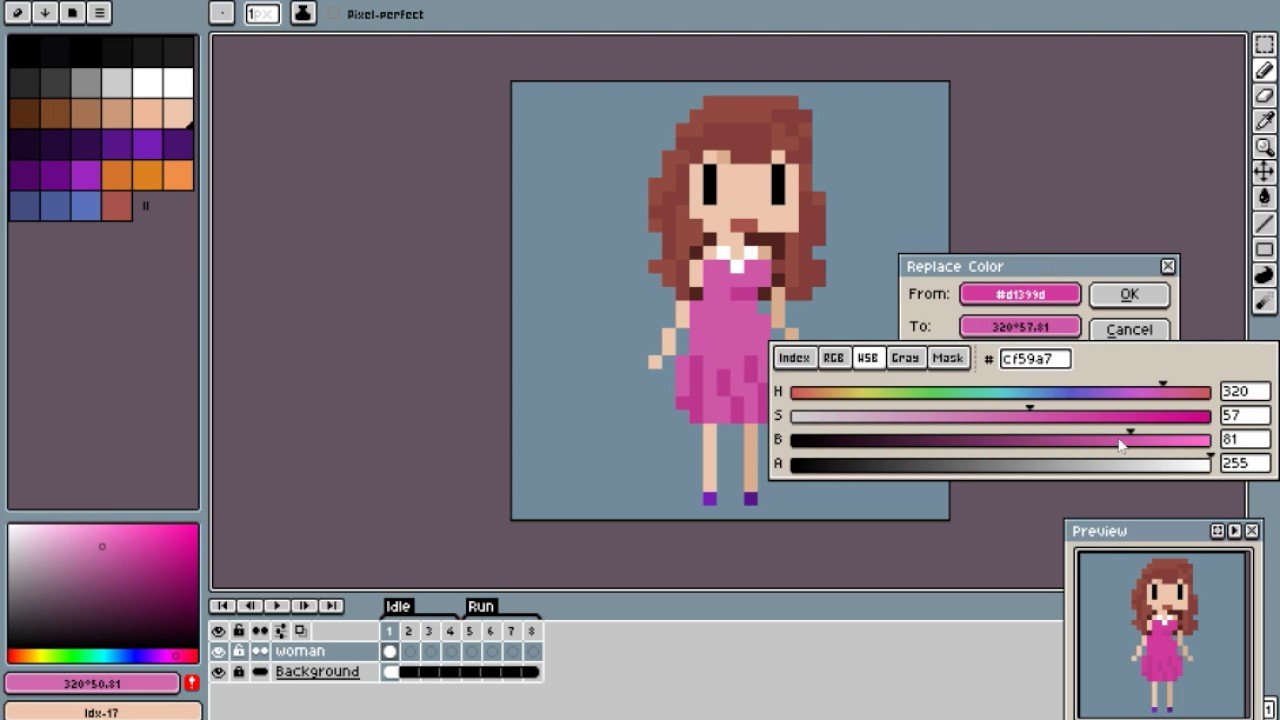The image size is (1280, 720).
Task: Switch to the Mask color tab
Action: click(947, 358)
